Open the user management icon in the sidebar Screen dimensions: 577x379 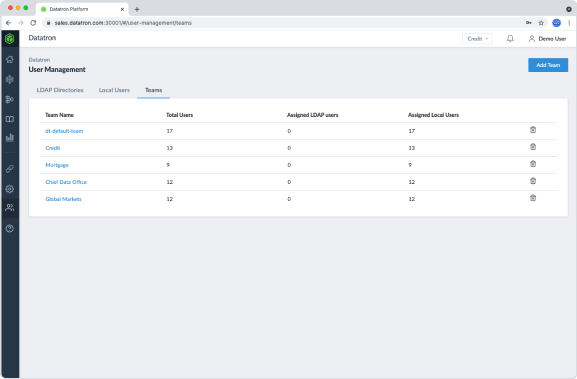point(10,208)
